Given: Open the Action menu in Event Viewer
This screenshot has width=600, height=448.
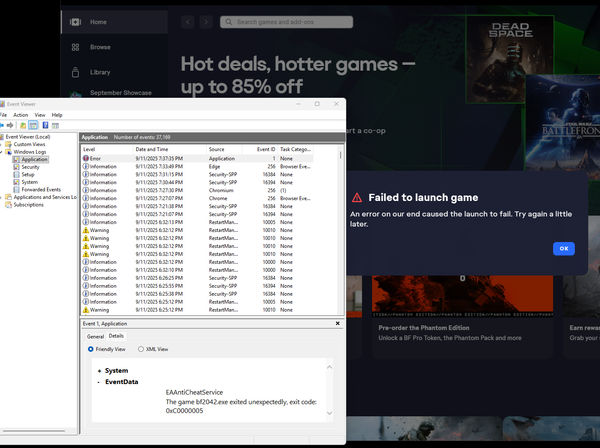Looking at the screenshot, I should 21,115.
